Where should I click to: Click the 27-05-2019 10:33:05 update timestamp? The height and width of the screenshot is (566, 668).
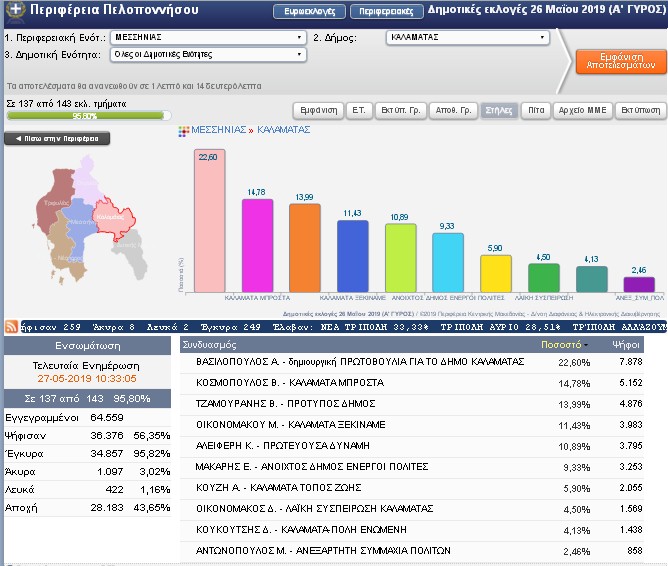(87, 379)
